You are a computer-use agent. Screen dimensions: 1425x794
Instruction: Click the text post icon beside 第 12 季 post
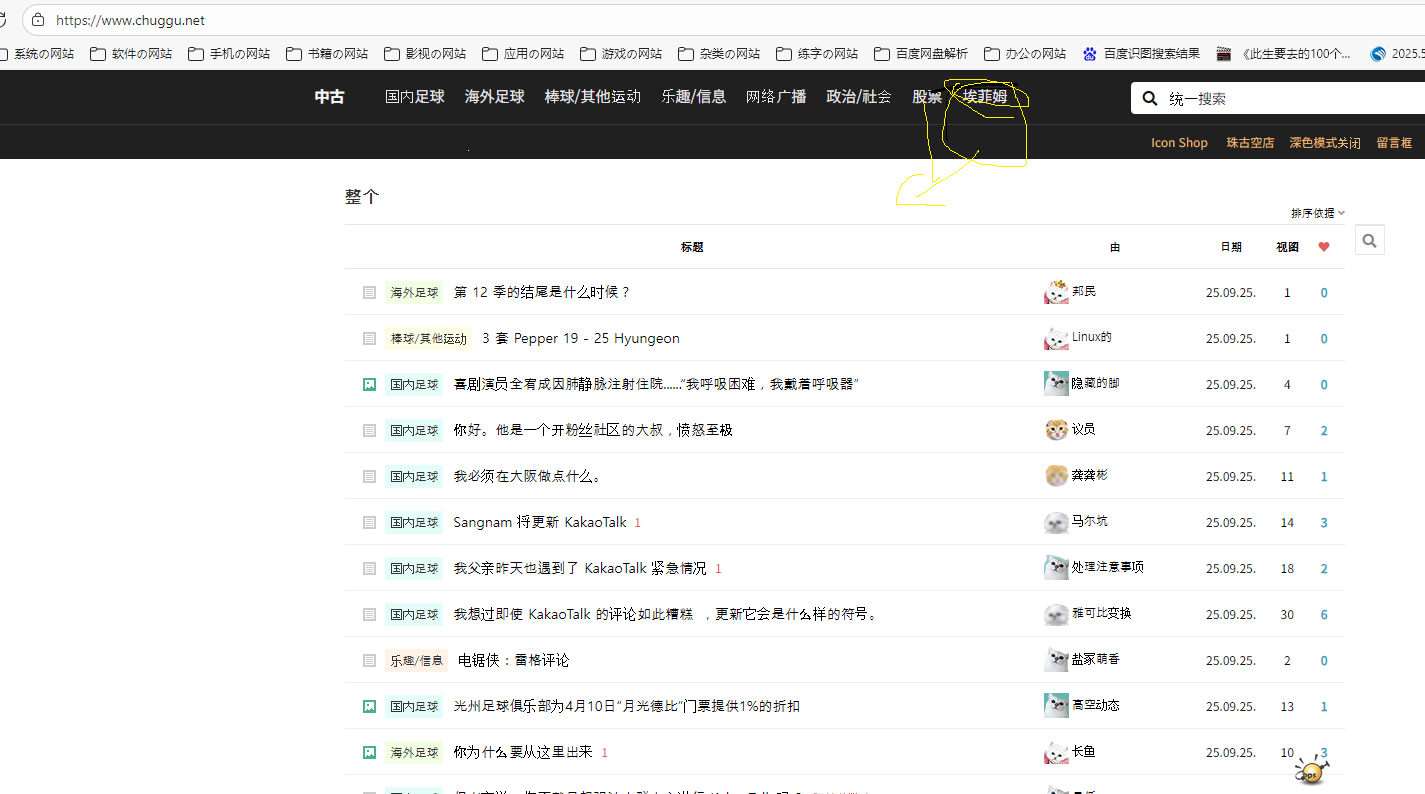pyautogui.click(x=369, y=292)
